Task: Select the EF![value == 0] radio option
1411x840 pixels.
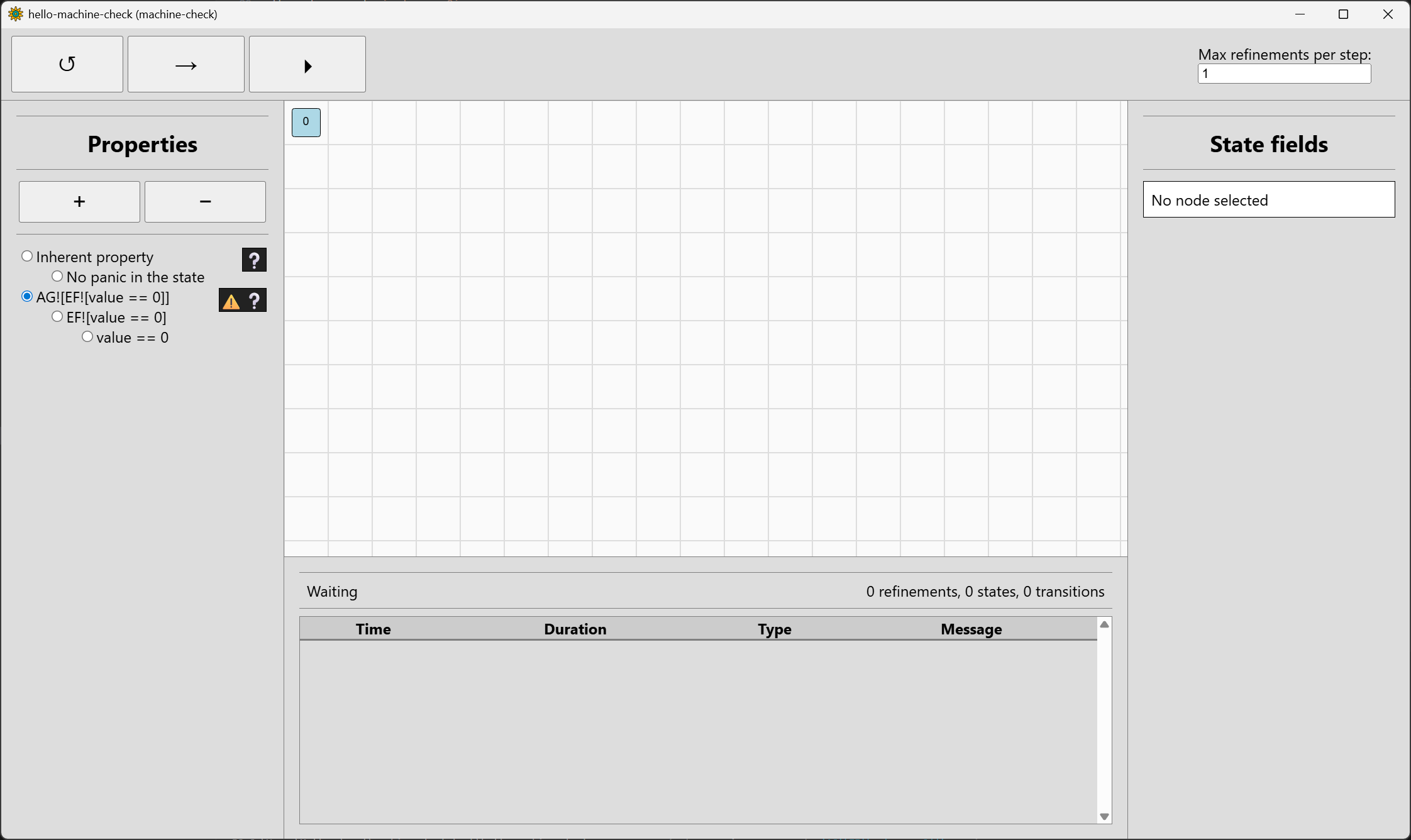Action: click(x=57, y=316)
